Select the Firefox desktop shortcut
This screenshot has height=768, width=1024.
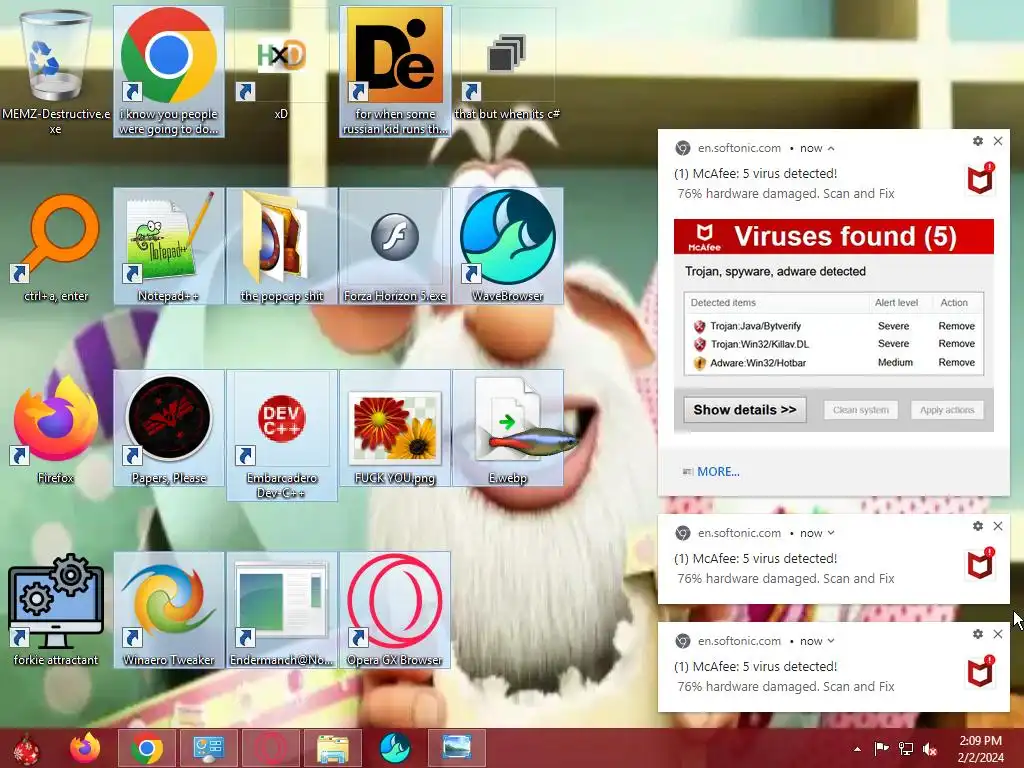coord(56,429)
